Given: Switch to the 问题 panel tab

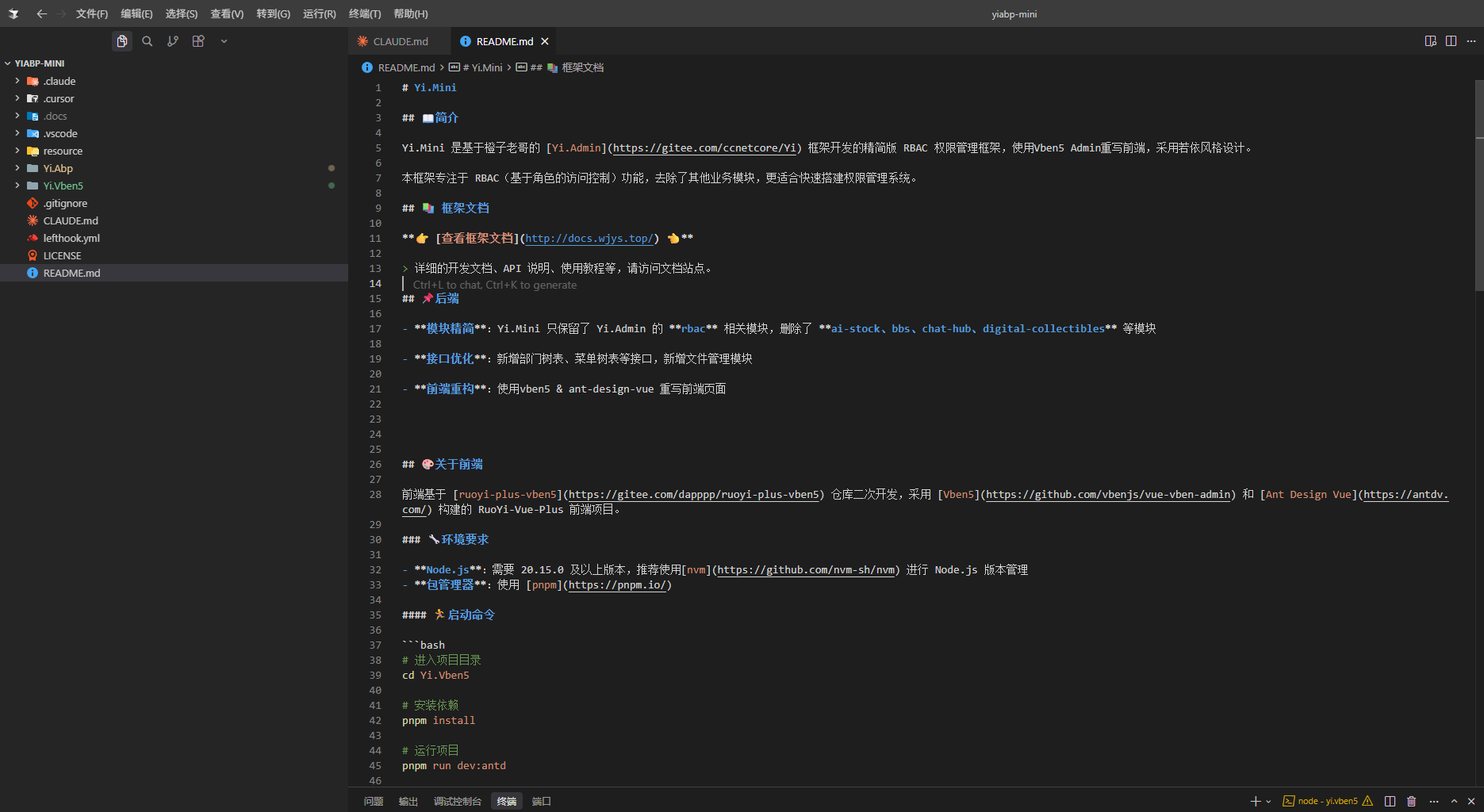Looking at the screenshot, I should 374,801.
